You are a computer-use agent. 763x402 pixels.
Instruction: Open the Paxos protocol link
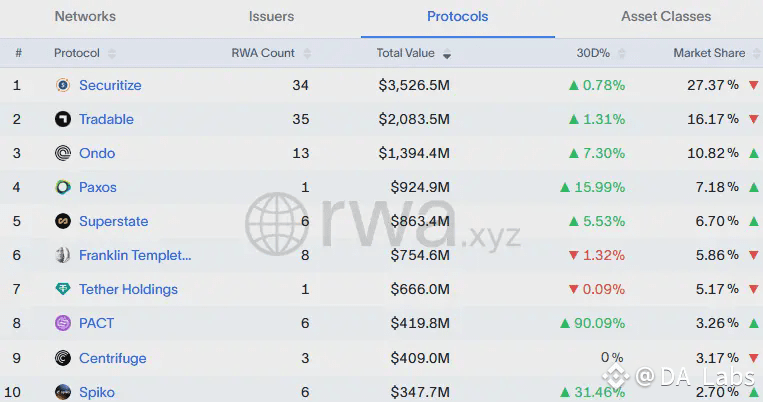[x=98, y=187]
